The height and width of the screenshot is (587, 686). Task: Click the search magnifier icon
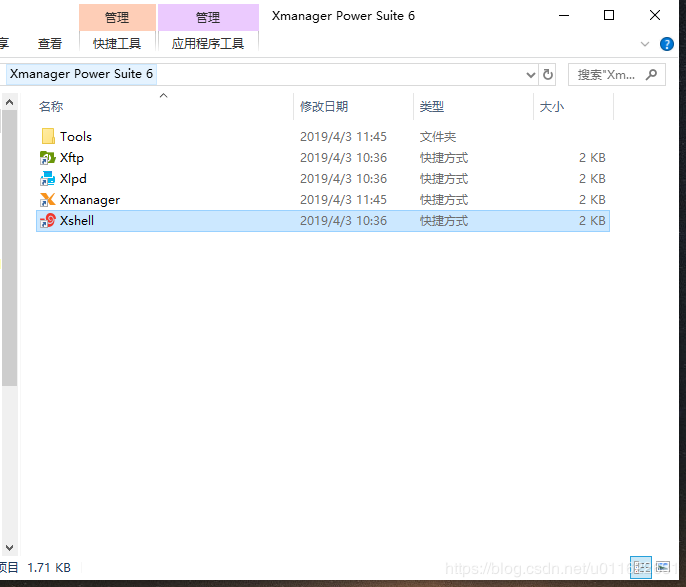click(x=651, y=75)
